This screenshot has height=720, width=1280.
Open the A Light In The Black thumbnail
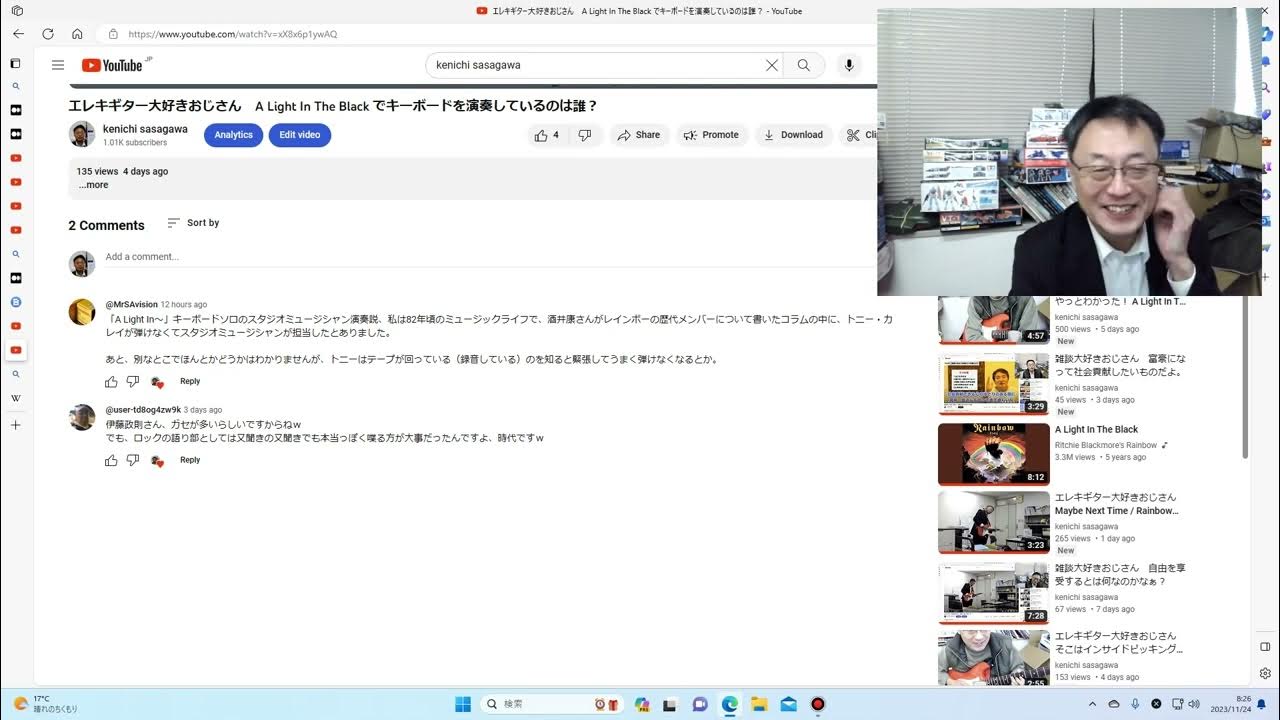tap(994, 454)
